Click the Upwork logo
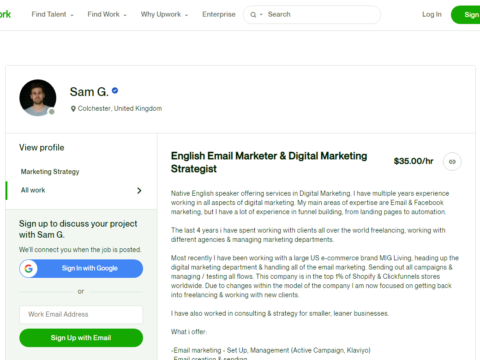The height and width of the screenshot is (360, 480). (5, 14)
